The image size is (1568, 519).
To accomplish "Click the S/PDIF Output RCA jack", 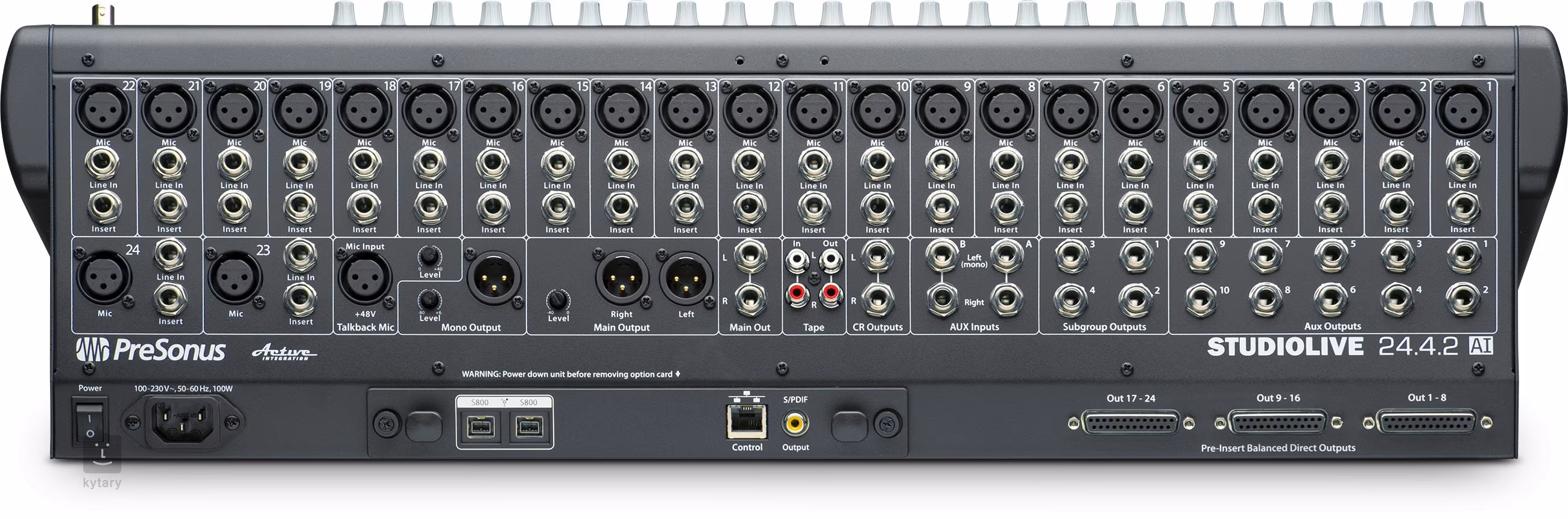I will point(795,422).
